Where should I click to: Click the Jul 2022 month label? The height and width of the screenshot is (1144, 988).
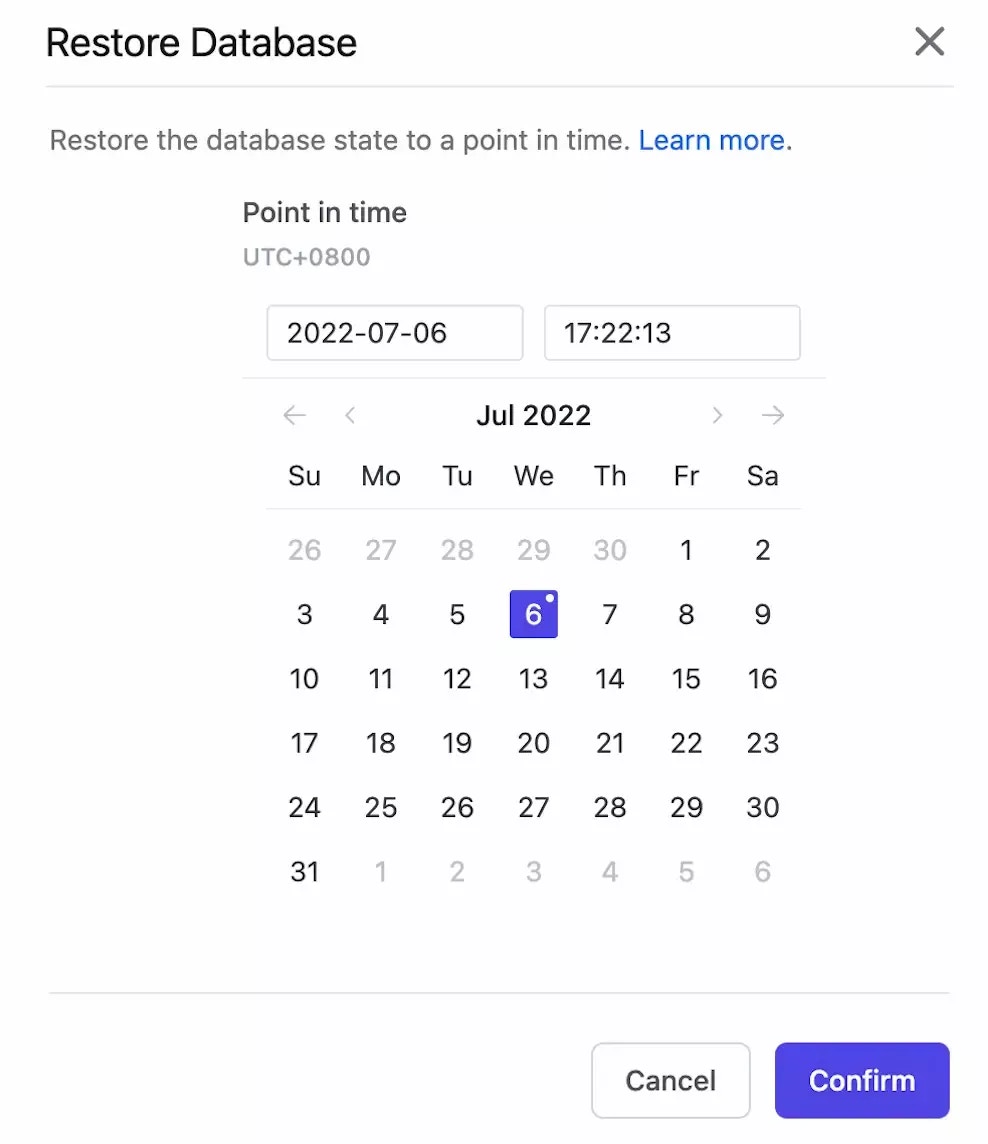point(533,415)
